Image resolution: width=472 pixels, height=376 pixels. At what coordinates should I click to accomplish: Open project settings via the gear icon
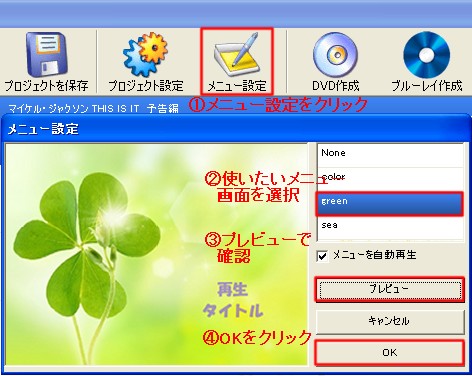[x=146, y=54]
